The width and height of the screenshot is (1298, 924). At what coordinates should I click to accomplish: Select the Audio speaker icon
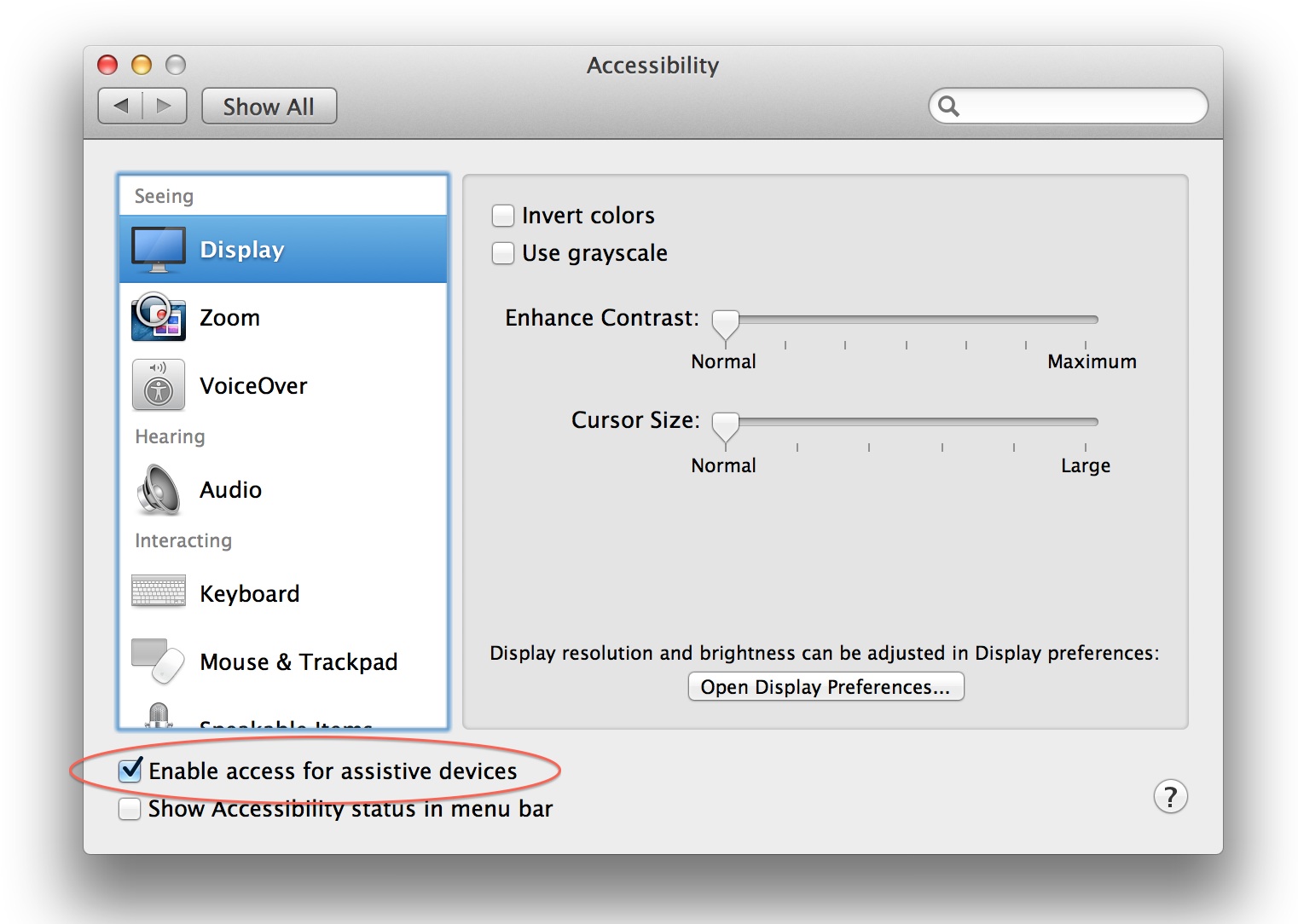coord(159,489)
